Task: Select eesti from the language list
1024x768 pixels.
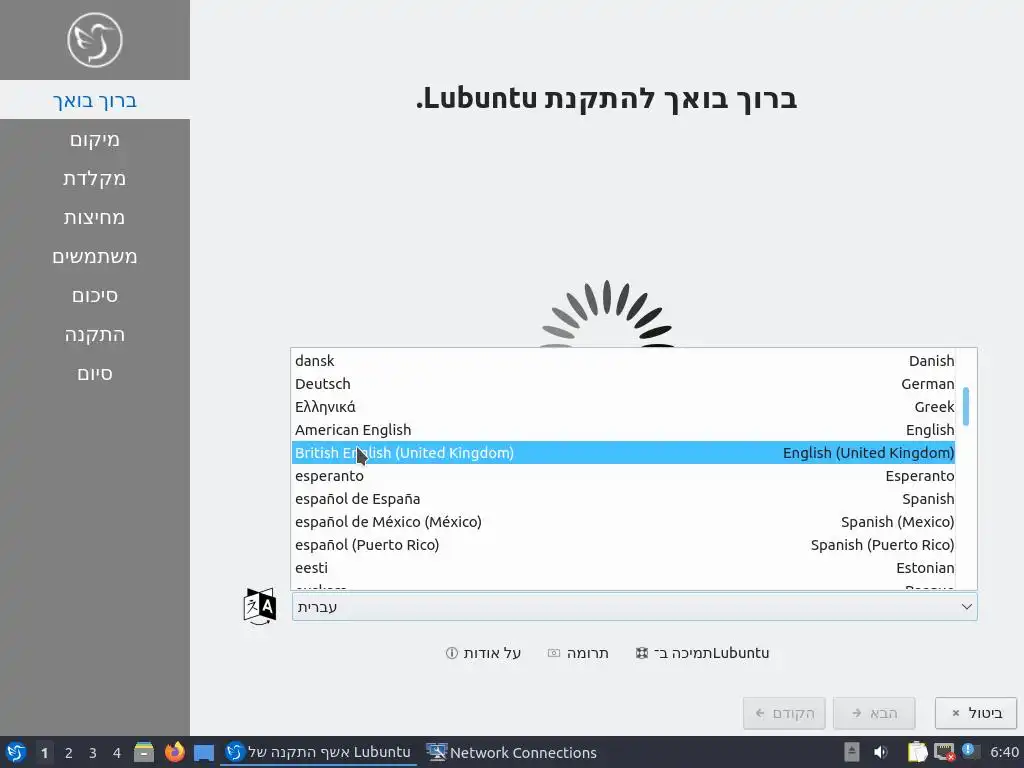Action: [x=624, y=568]
